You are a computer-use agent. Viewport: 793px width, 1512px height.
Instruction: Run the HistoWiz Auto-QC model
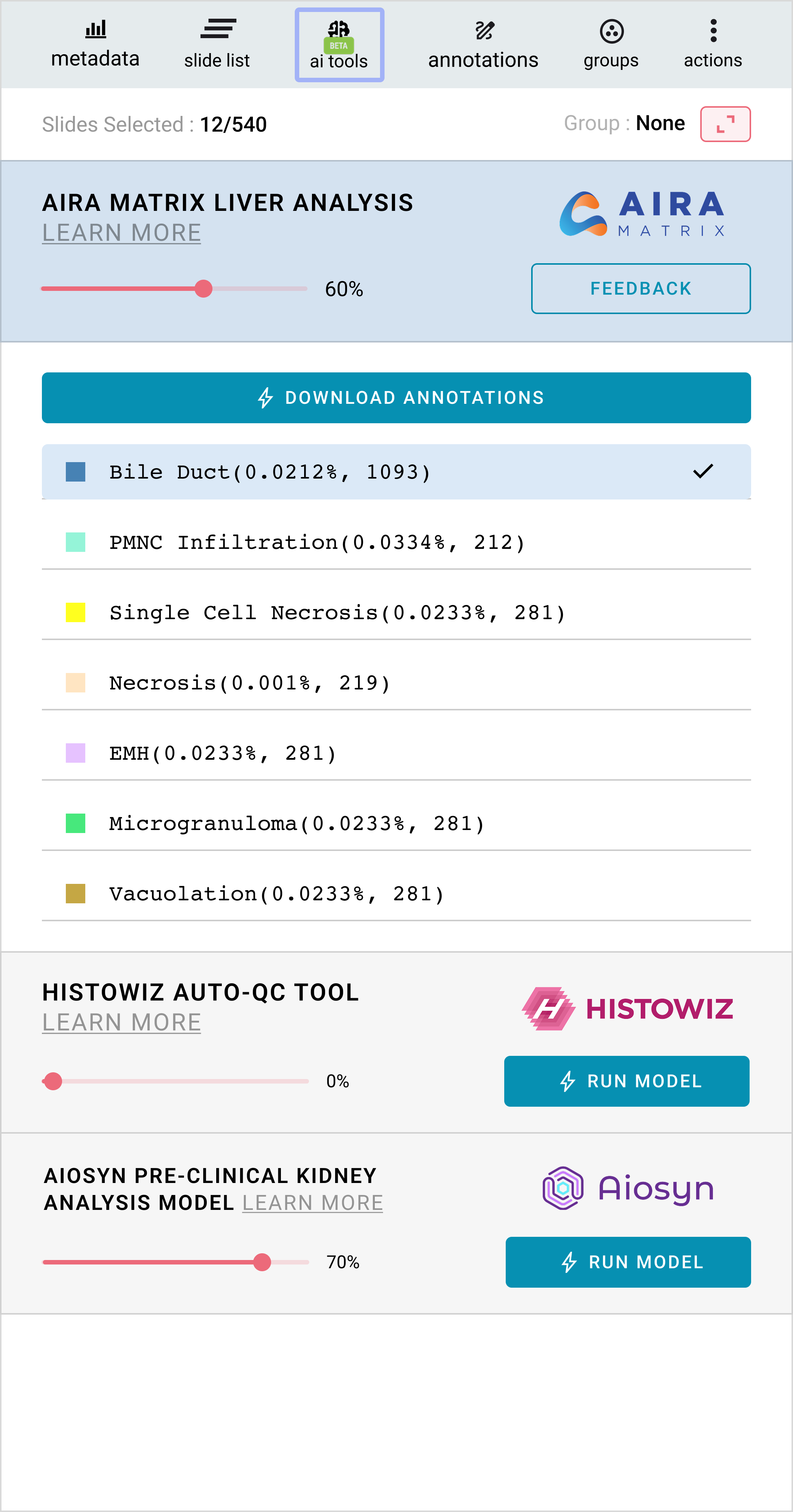tap(626, 1081)
